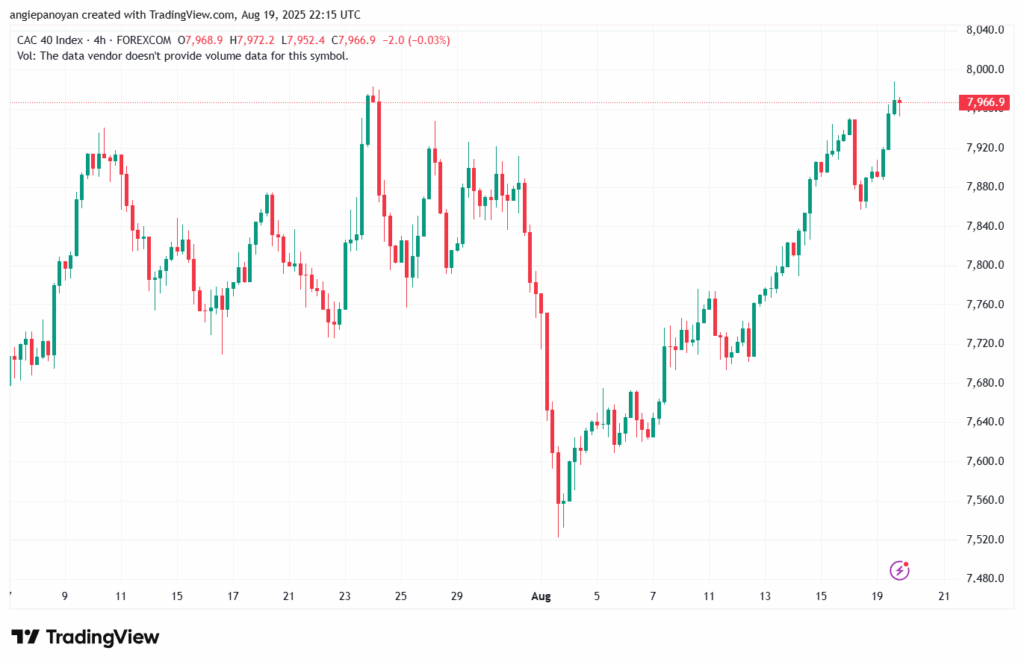Click the 7,520.0 label on price axis

point(984,540)
